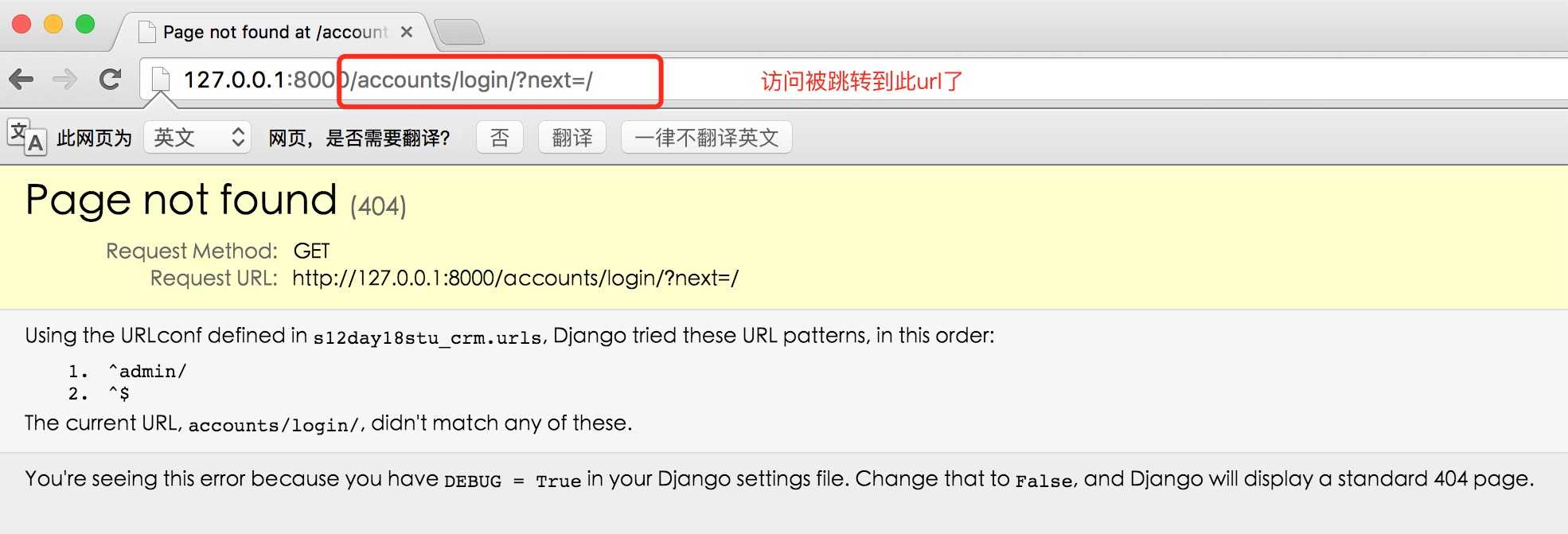Click the page info icon in address bar
The height and width of the screenshot is (534, 1568).
point(161,80)
